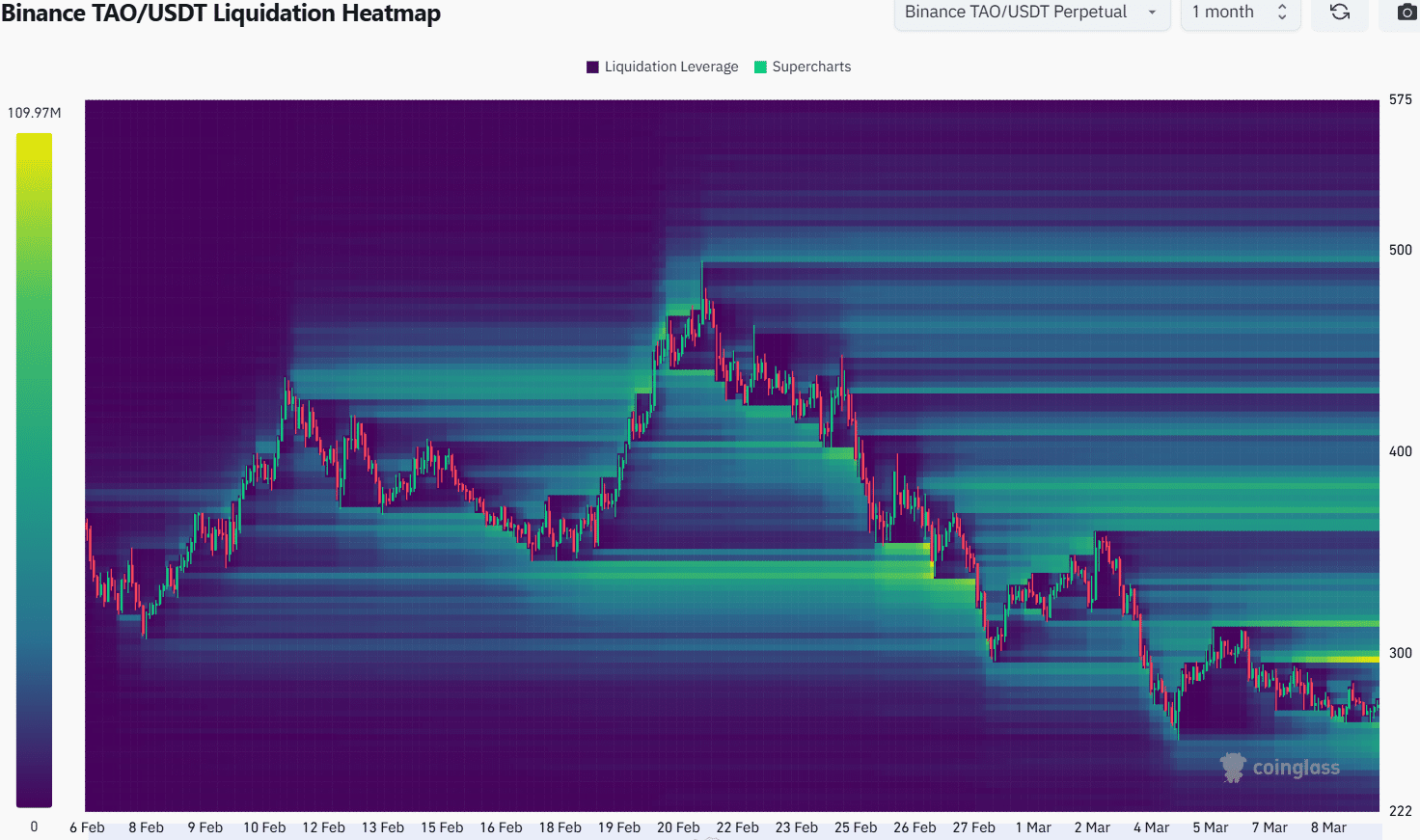Click the 13 Feb date label
The width and height of the screenshot is (1420, 840).
pyautogui.click(x=383, y=827)
